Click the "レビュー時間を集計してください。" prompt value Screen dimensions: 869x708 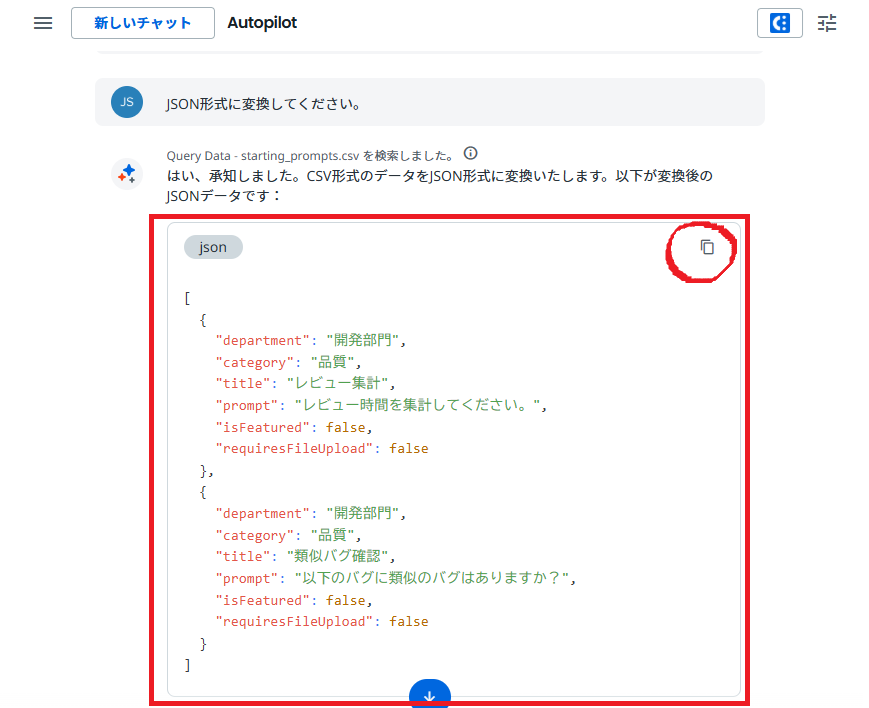pos(417,405)
